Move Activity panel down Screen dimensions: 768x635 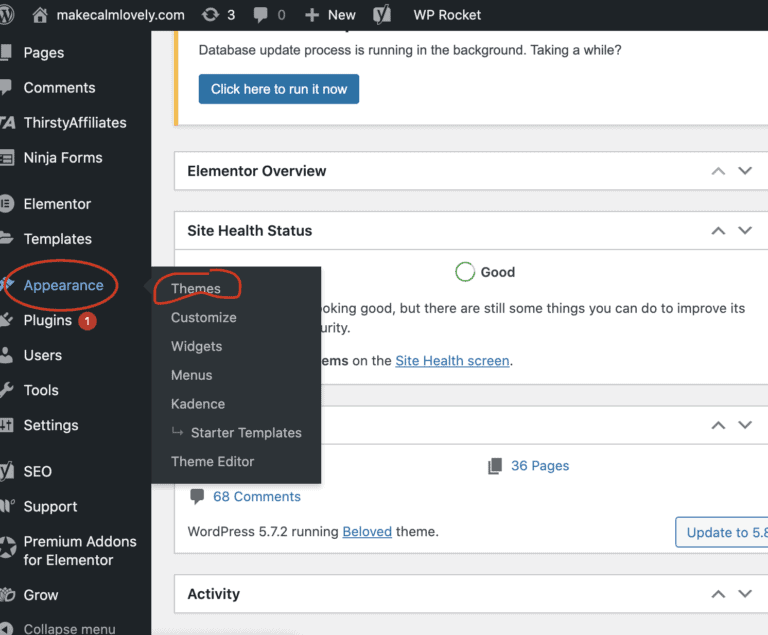point(745,594)
